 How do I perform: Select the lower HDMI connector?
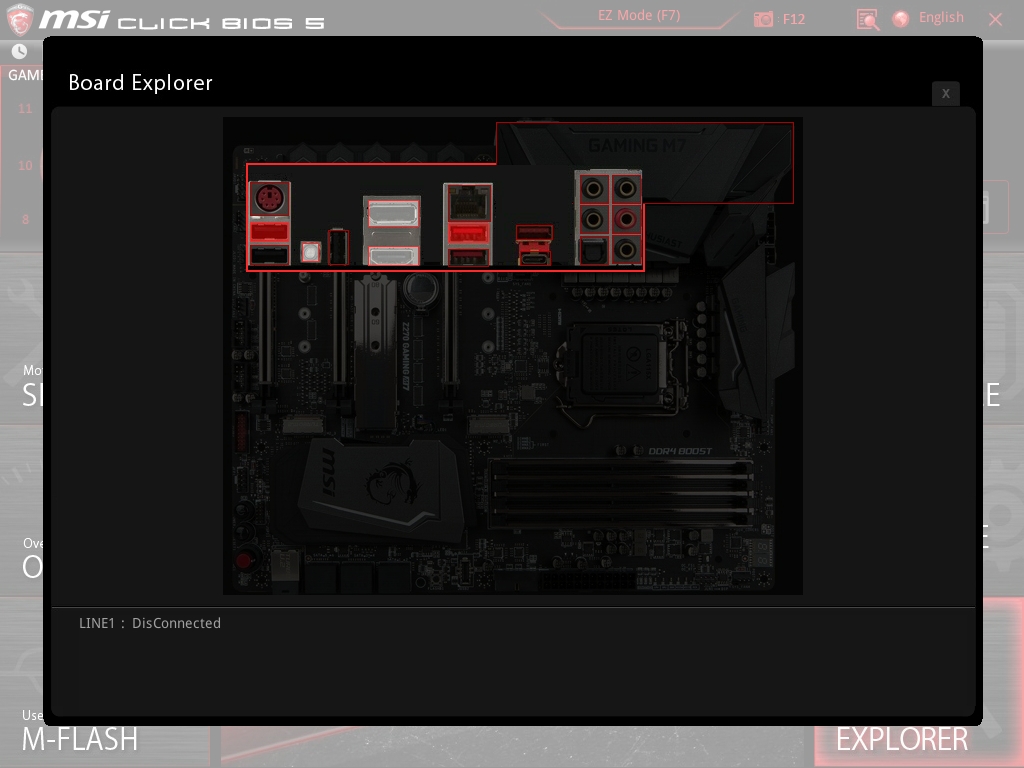[392, 256]
